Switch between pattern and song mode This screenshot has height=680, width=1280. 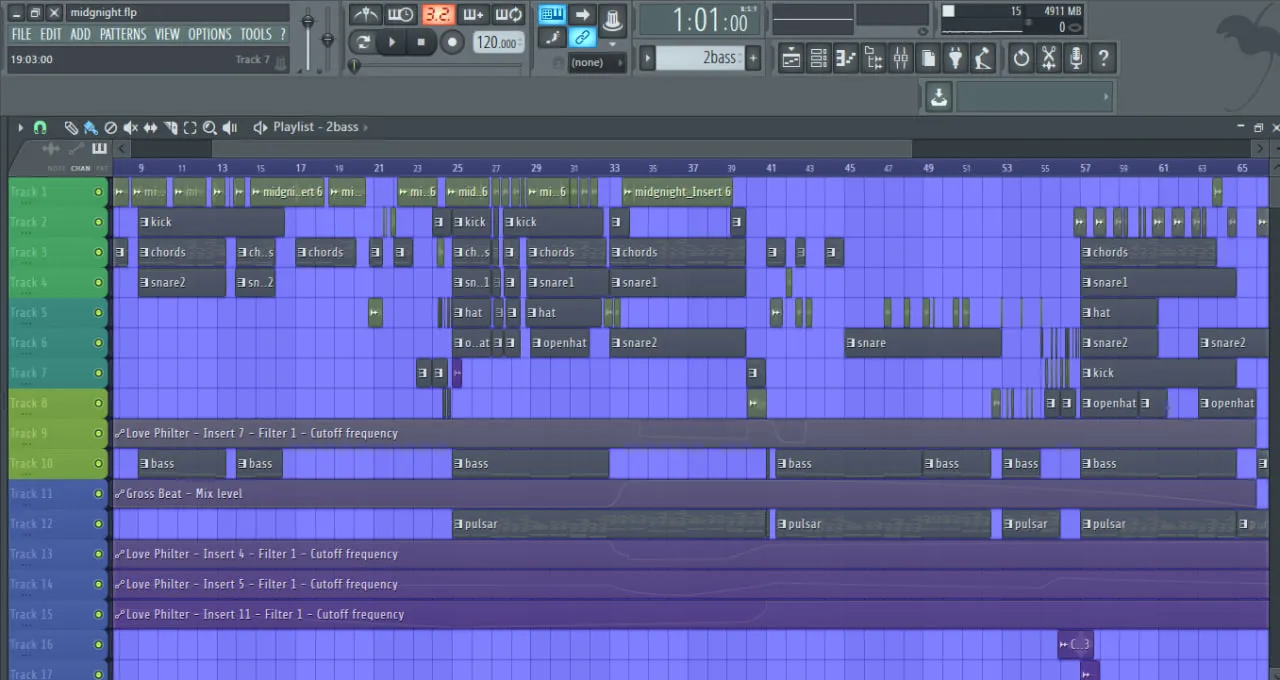363,42
